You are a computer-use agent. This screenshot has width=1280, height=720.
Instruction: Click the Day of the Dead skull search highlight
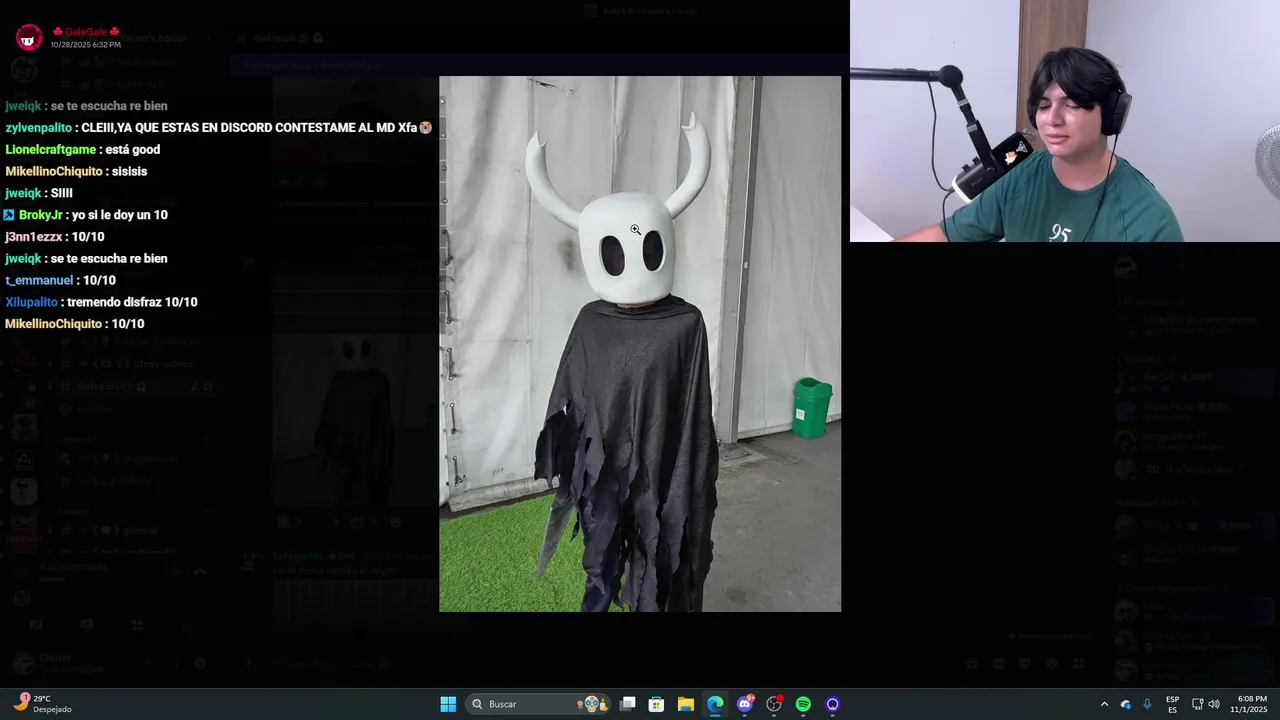[x=592, y=704]
